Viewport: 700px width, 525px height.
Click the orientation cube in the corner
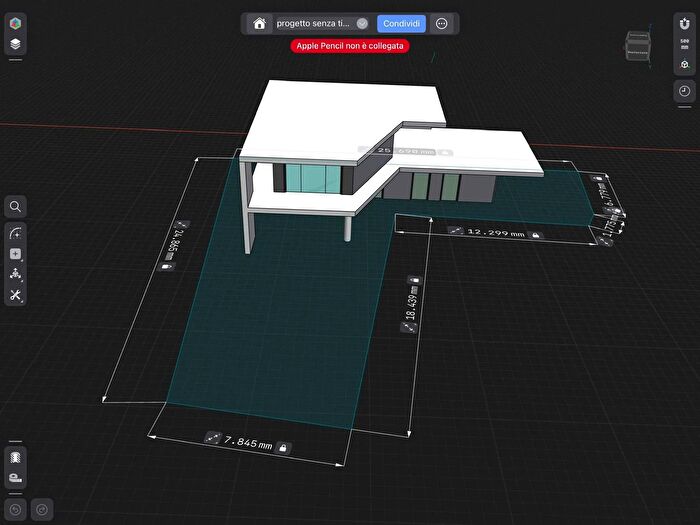[x=636, y=47]
